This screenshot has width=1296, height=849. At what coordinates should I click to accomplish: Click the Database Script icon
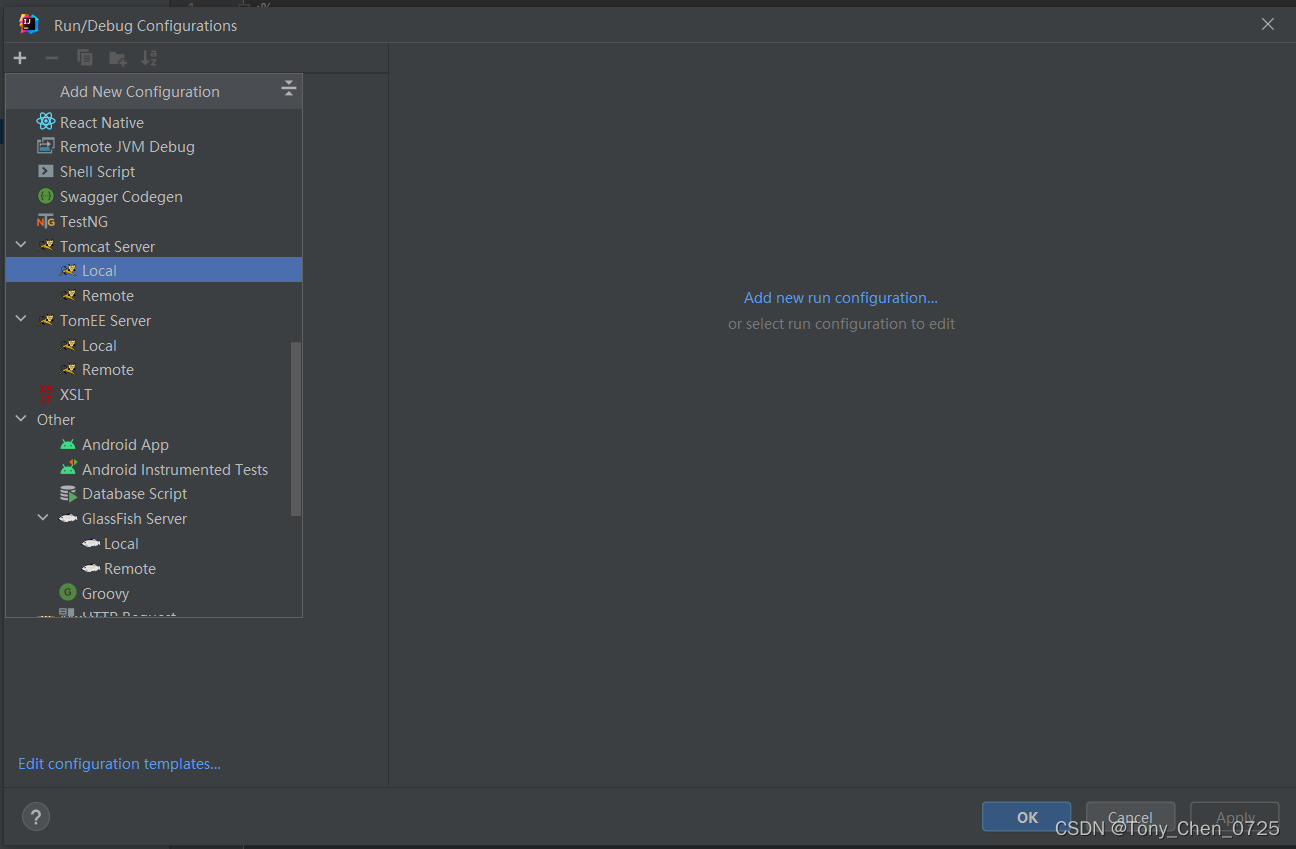68,493
